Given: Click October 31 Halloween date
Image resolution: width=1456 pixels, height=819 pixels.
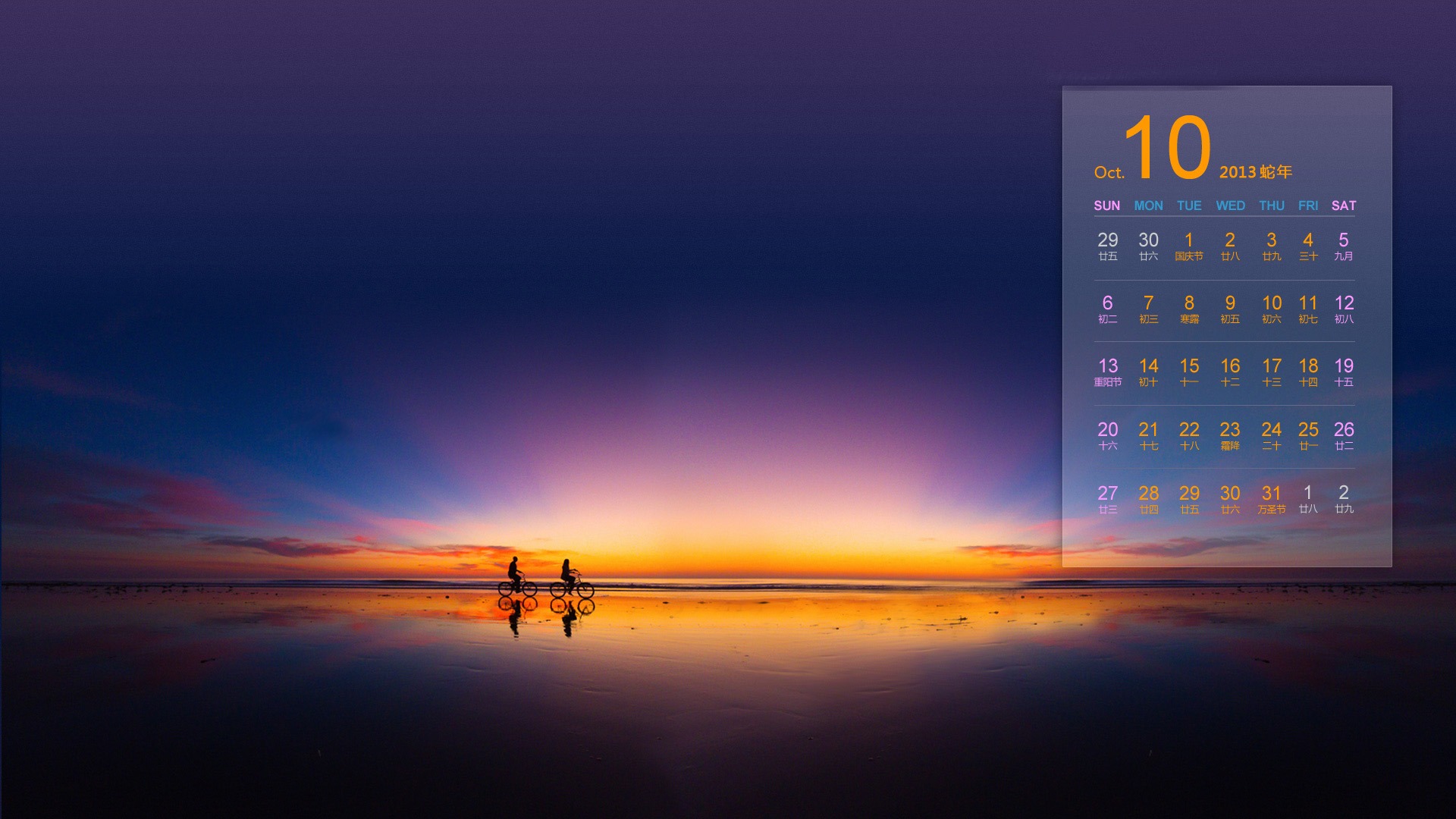Looking at the screenshot, I should 1271,499.
